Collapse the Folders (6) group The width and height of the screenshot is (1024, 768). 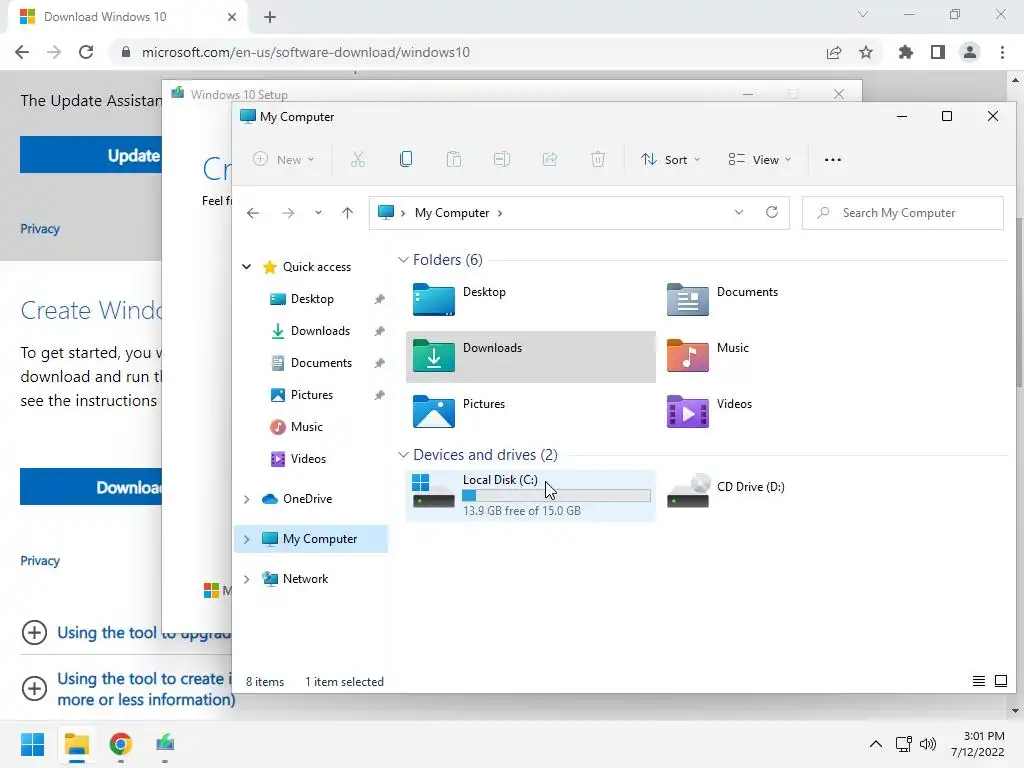(x=403, y=260)
